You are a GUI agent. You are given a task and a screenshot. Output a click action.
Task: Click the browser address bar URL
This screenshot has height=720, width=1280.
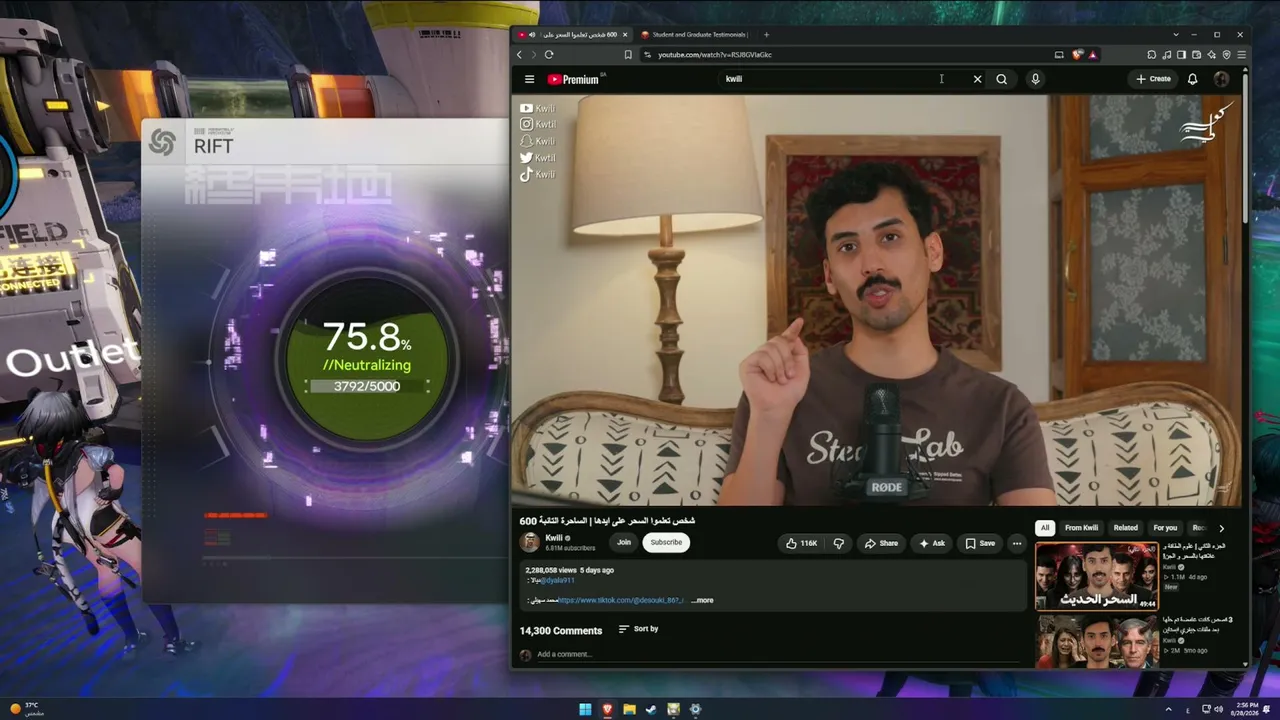click(714, 55)
